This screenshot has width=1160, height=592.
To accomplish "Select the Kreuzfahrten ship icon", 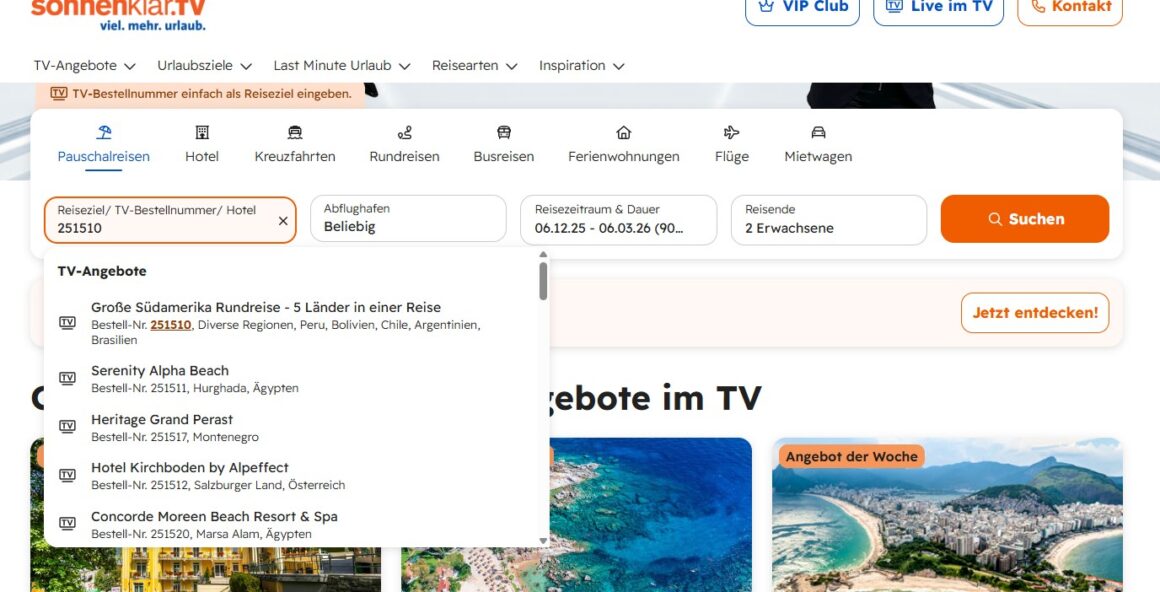I will 294,131.
